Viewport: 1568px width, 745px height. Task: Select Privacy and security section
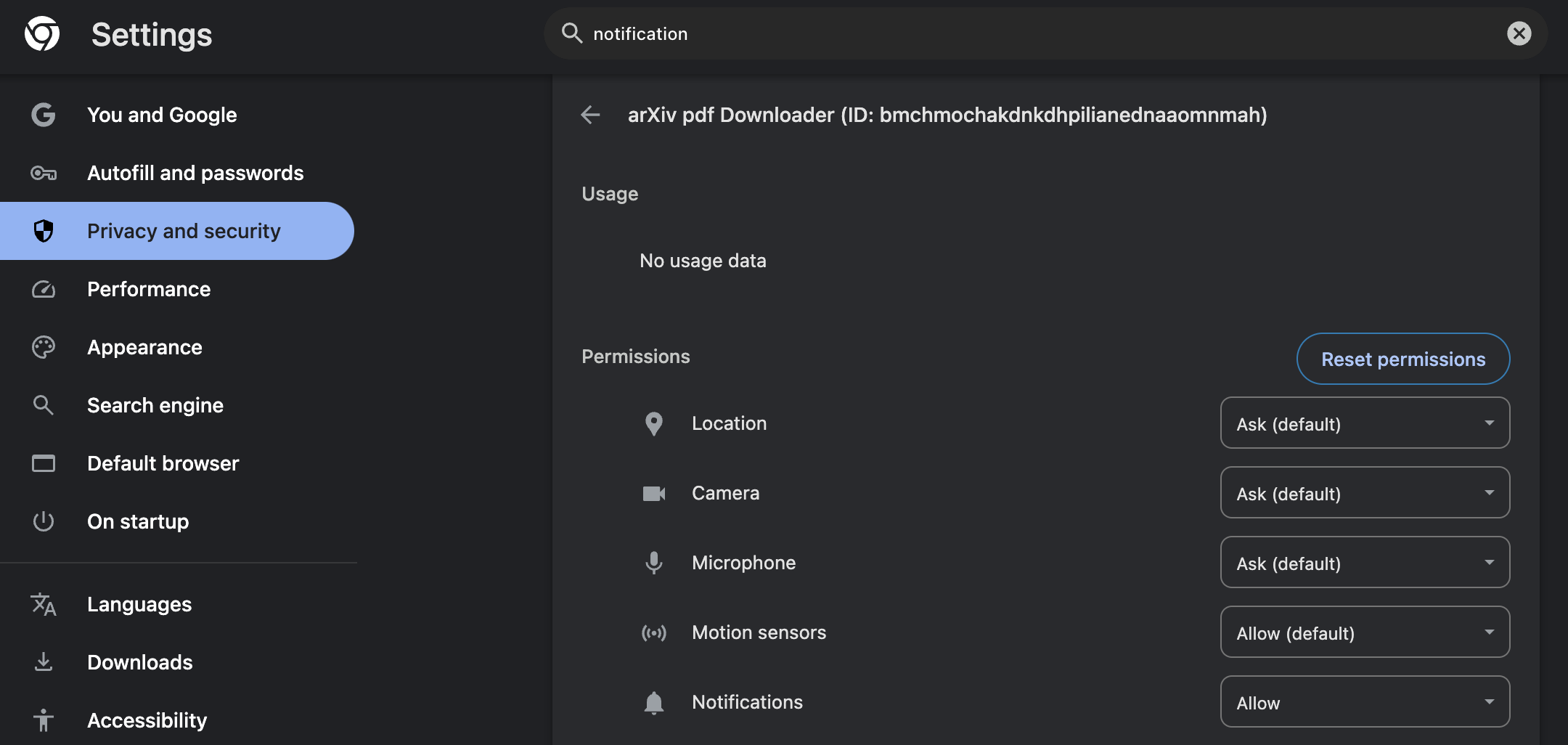(x=177, y=231)
